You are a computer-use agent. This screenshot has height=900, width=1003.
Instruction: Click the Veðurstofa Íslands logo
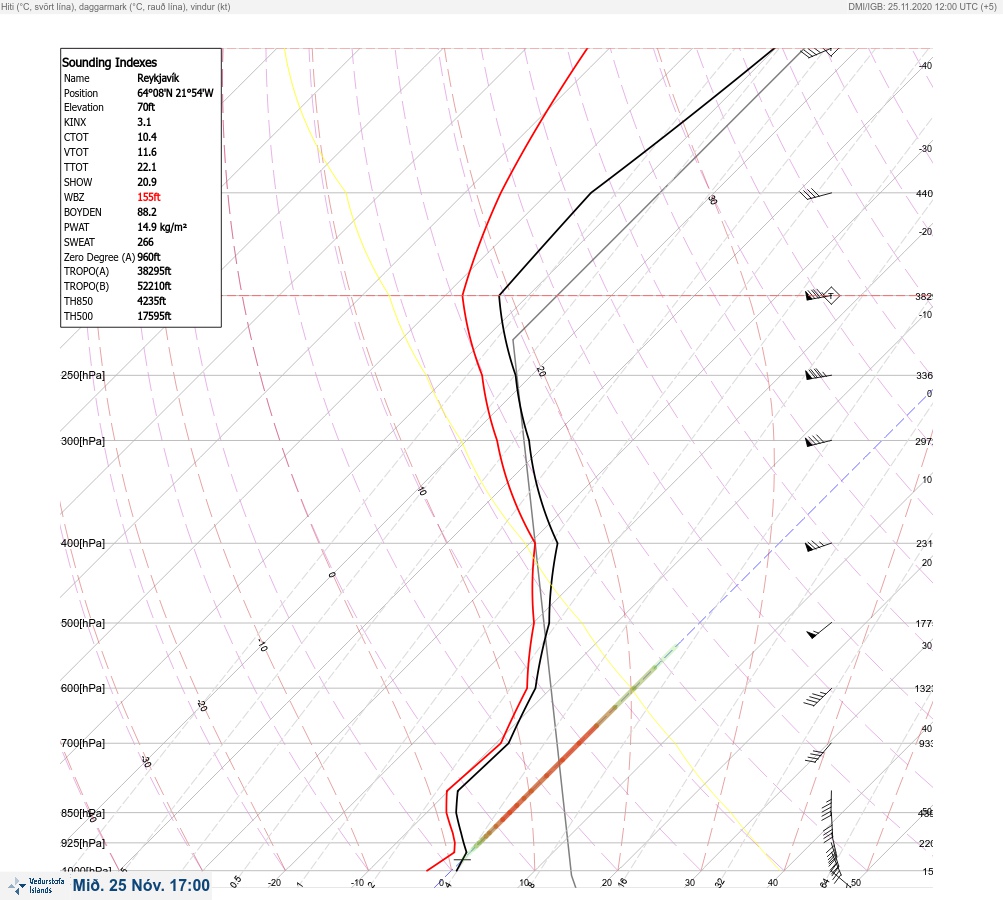(36, 885)
